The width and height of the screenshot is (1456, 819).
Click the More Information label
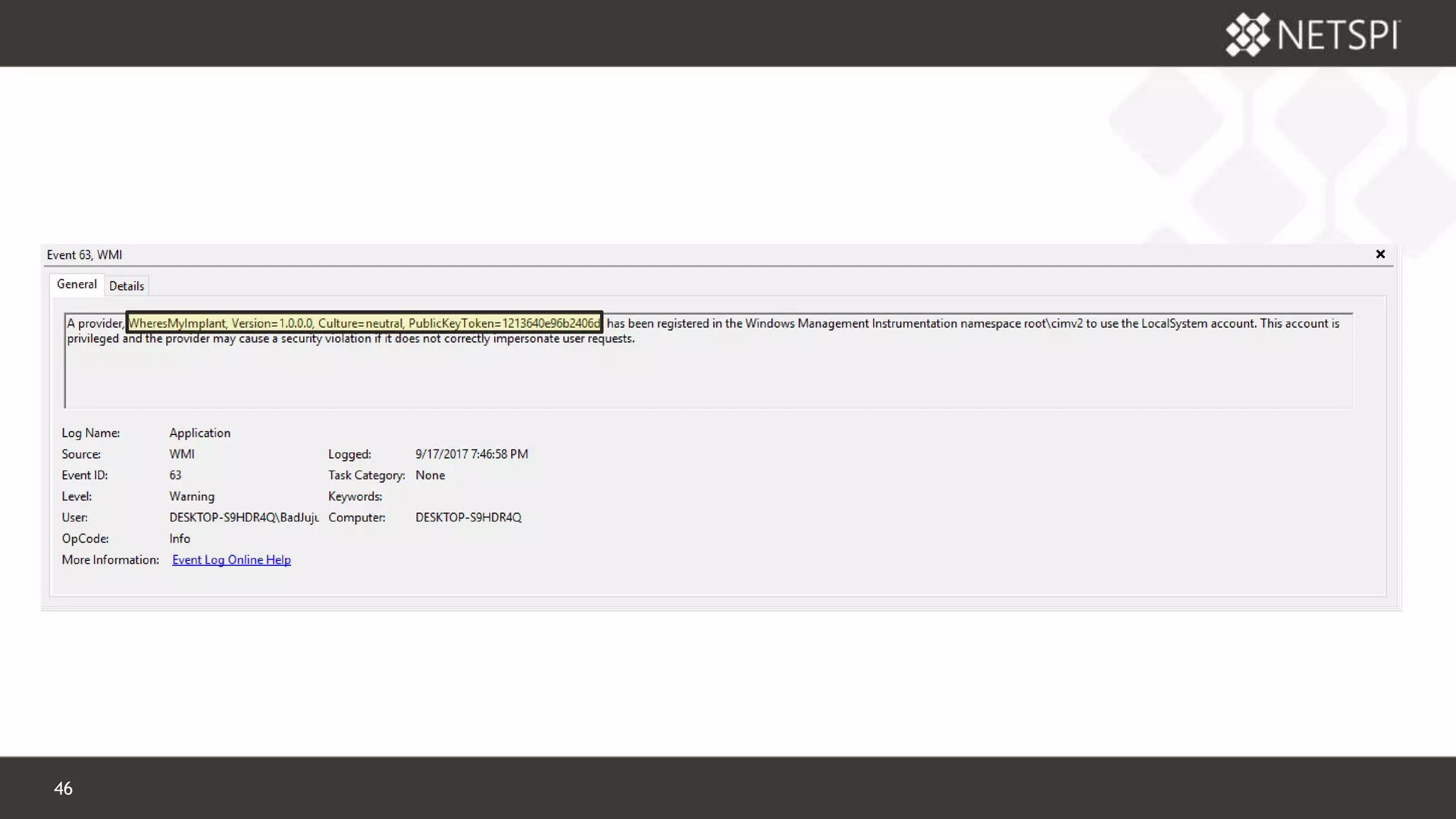pos(110,560)
